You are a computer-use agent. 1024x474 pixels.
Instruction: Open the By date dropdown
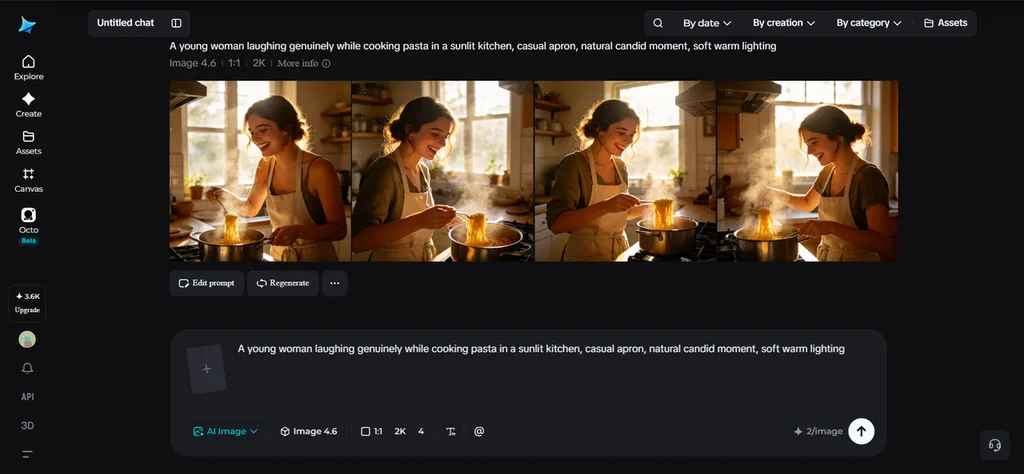[707, 23]
